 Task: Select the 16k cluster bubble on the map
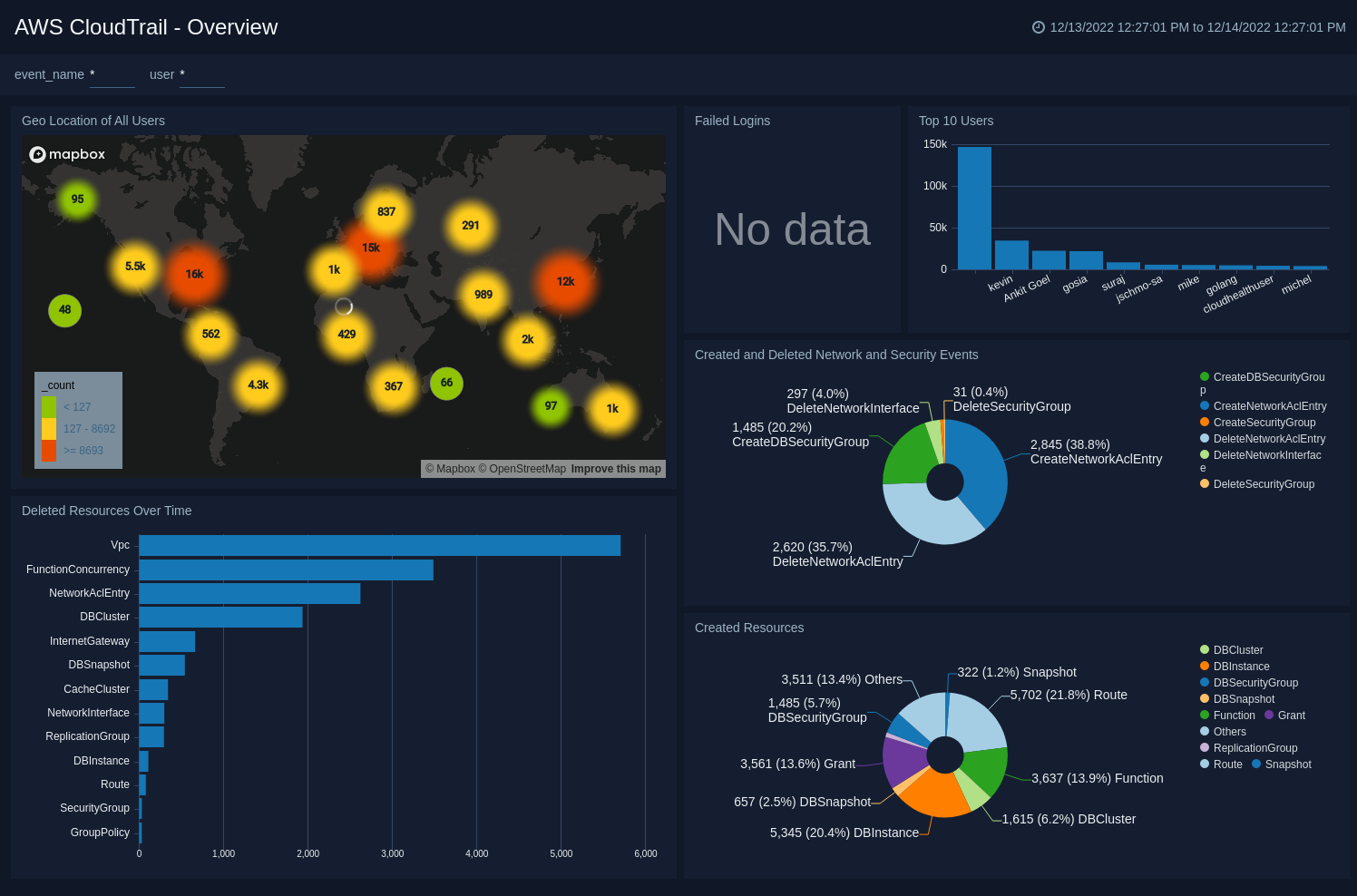pos(195,274)
